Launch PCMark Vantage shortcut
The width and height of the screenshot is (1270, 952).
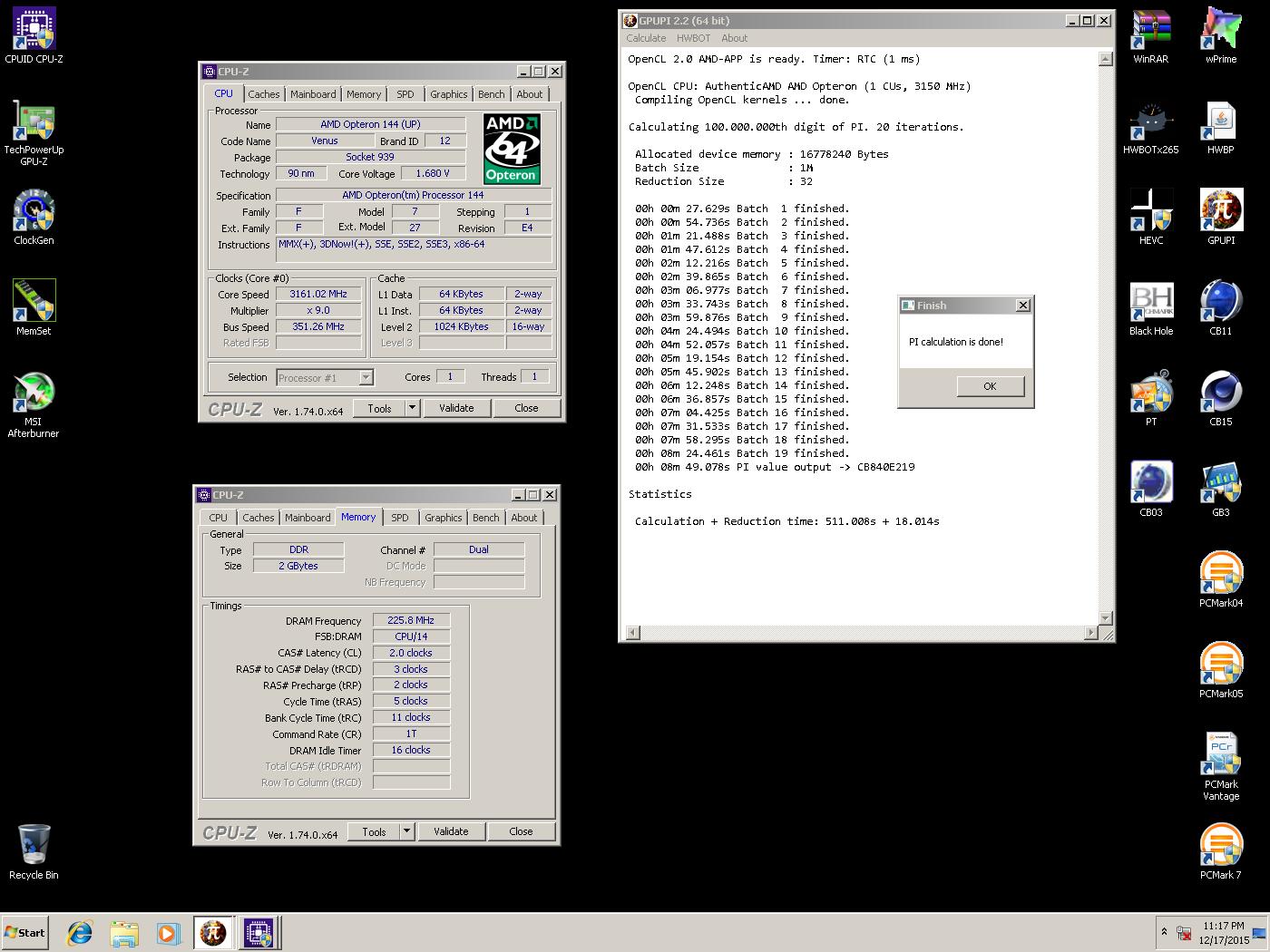point(1221,767)
